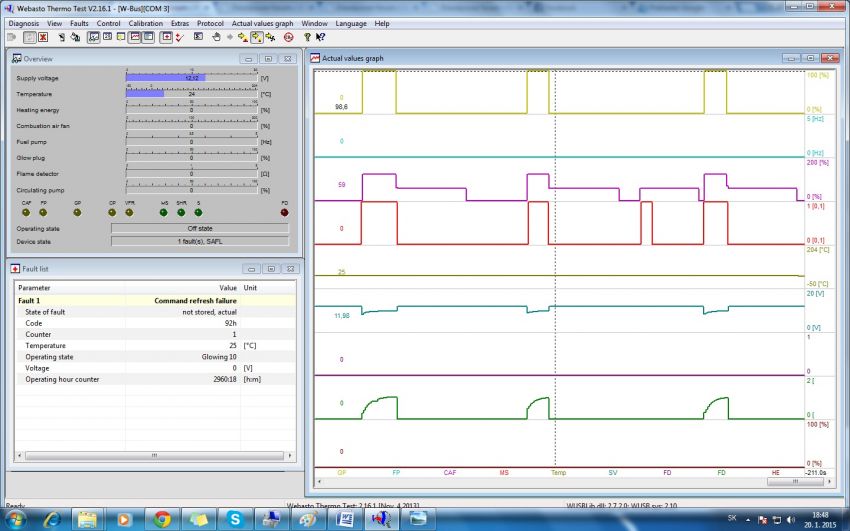The width and height of the screenshot is (850, 531).
Task: Click the red FD indicator light
Action: click(x=284, y=212)
